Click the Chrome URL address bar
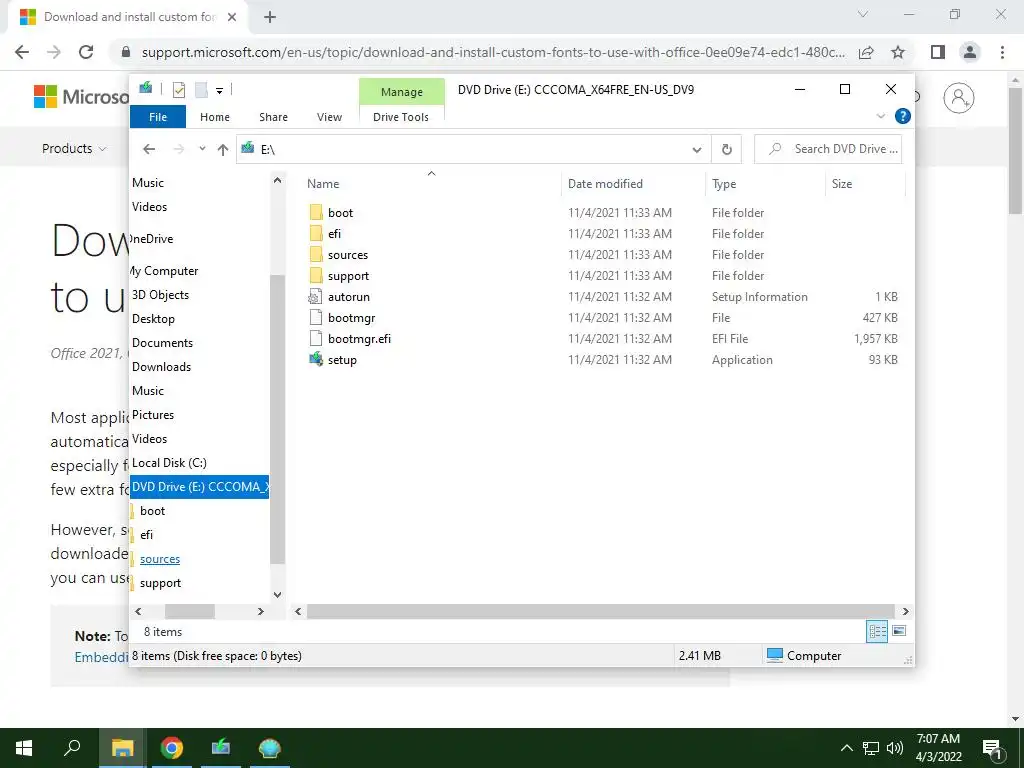1024x768 pixels. coord(493,52)
